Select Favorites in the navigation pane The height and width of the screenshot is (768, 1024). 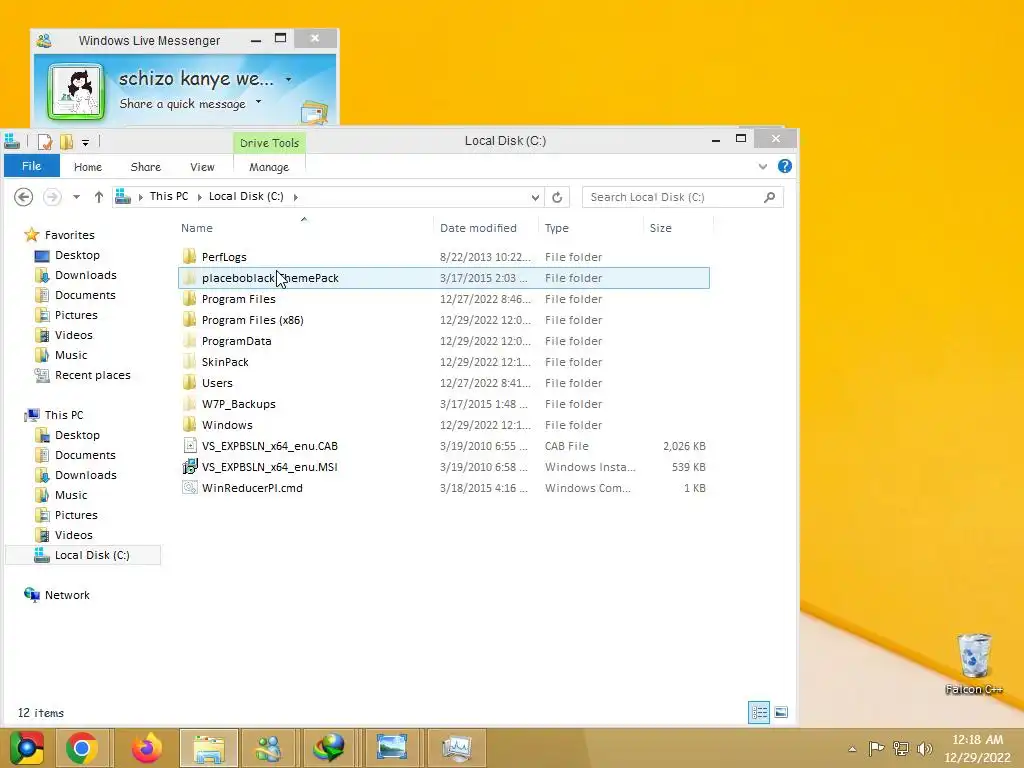[69, 235]
